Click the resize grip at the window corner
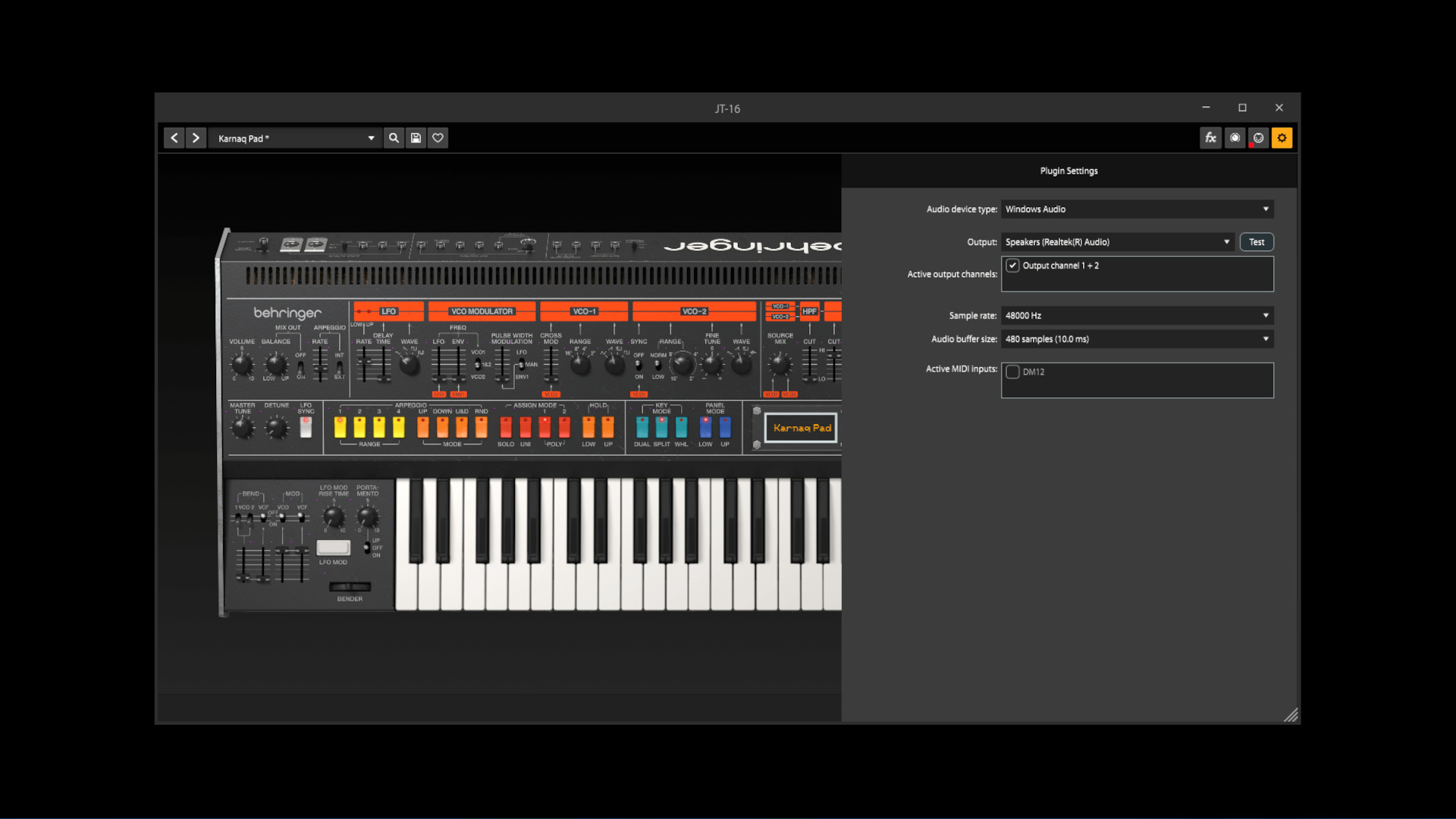The height and width of the screenshot is (819, 1456). [x=1291, y=715]
